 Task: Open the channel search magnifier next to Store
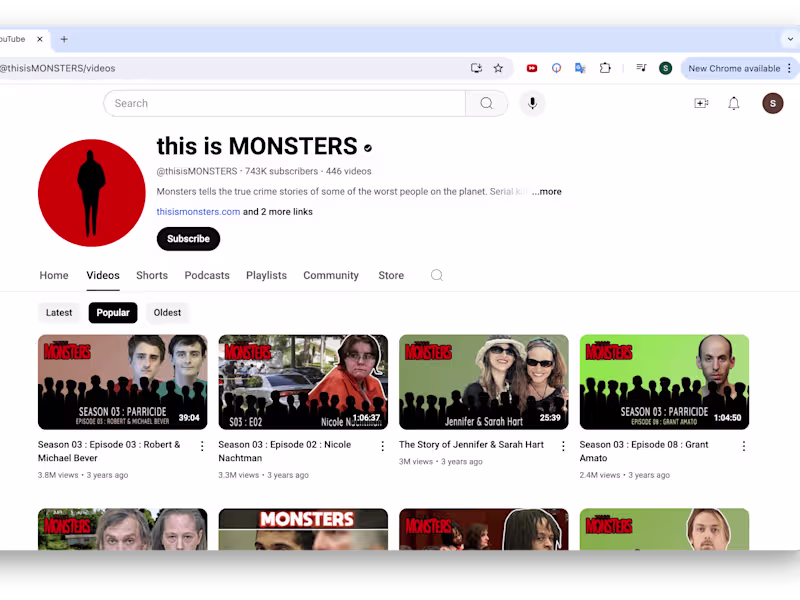click(x=436, y=275)
